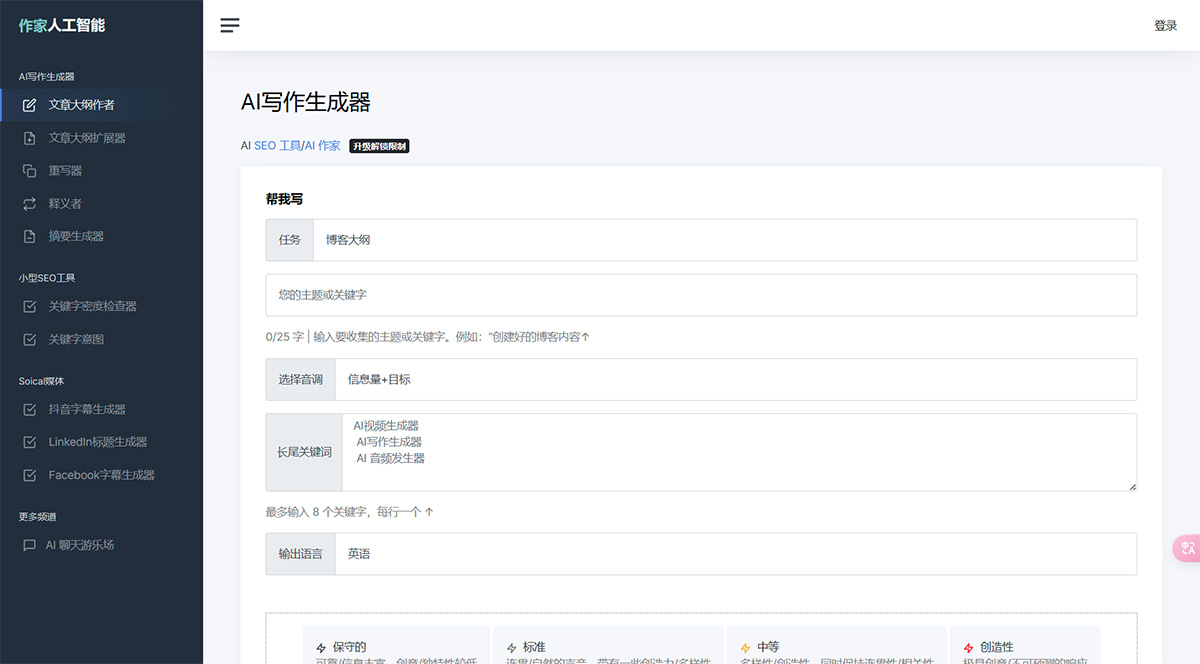This screenshot has width=1200, height=664.
Task: Open 关键字密度检查器 via its checklist icon
Action: click(x=31, y=306)
